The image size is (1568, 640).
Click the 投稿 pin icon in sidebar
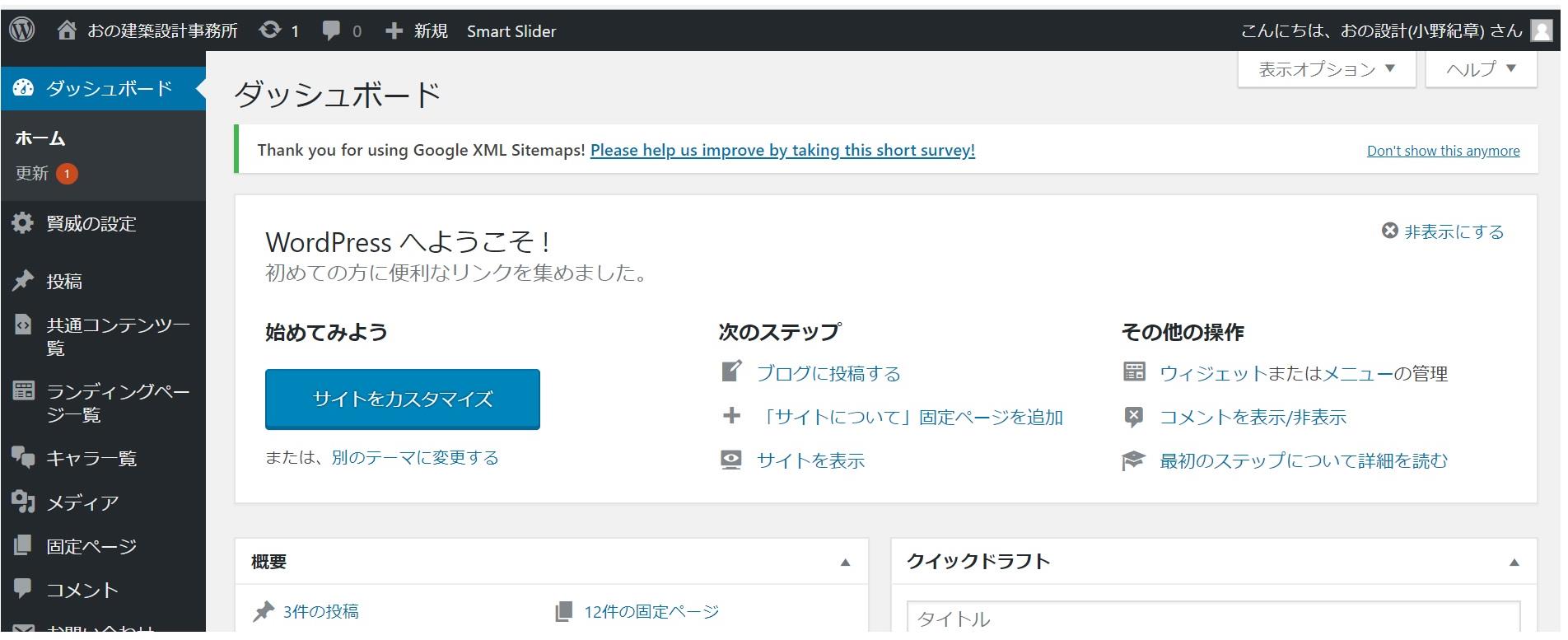tap(23, 281)
